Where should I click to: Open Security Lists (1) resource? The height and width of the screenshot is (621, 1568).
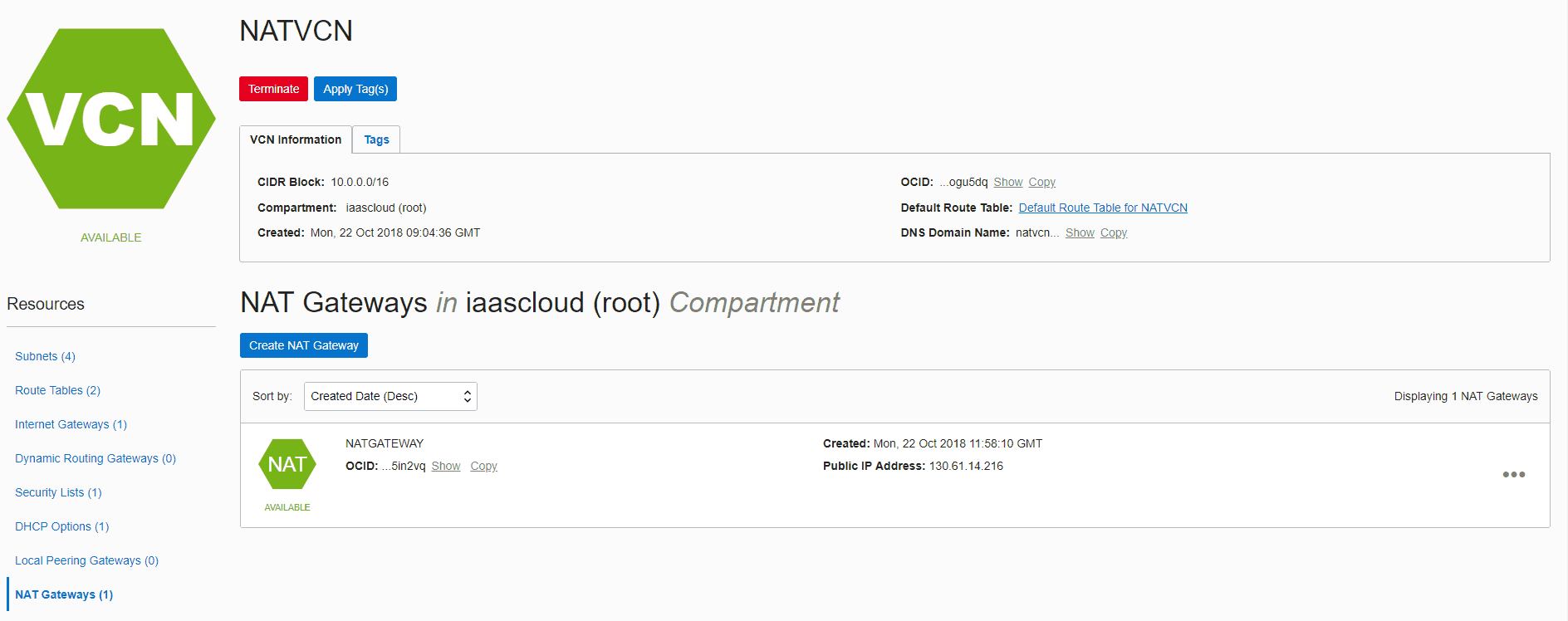(x=58, y=492)
